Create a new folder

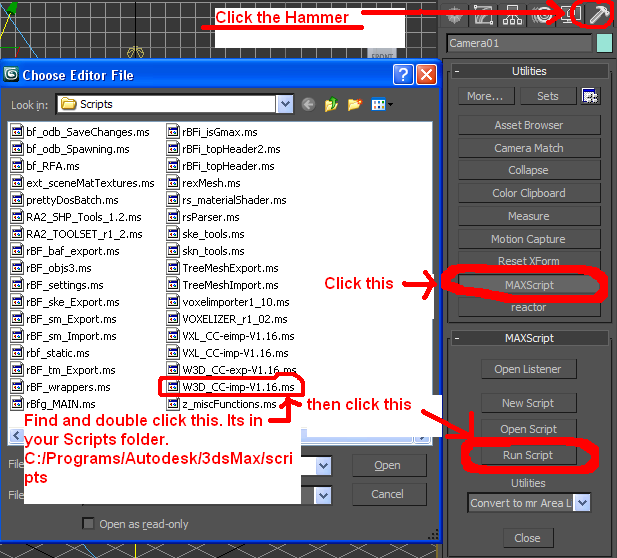[355, 104]
